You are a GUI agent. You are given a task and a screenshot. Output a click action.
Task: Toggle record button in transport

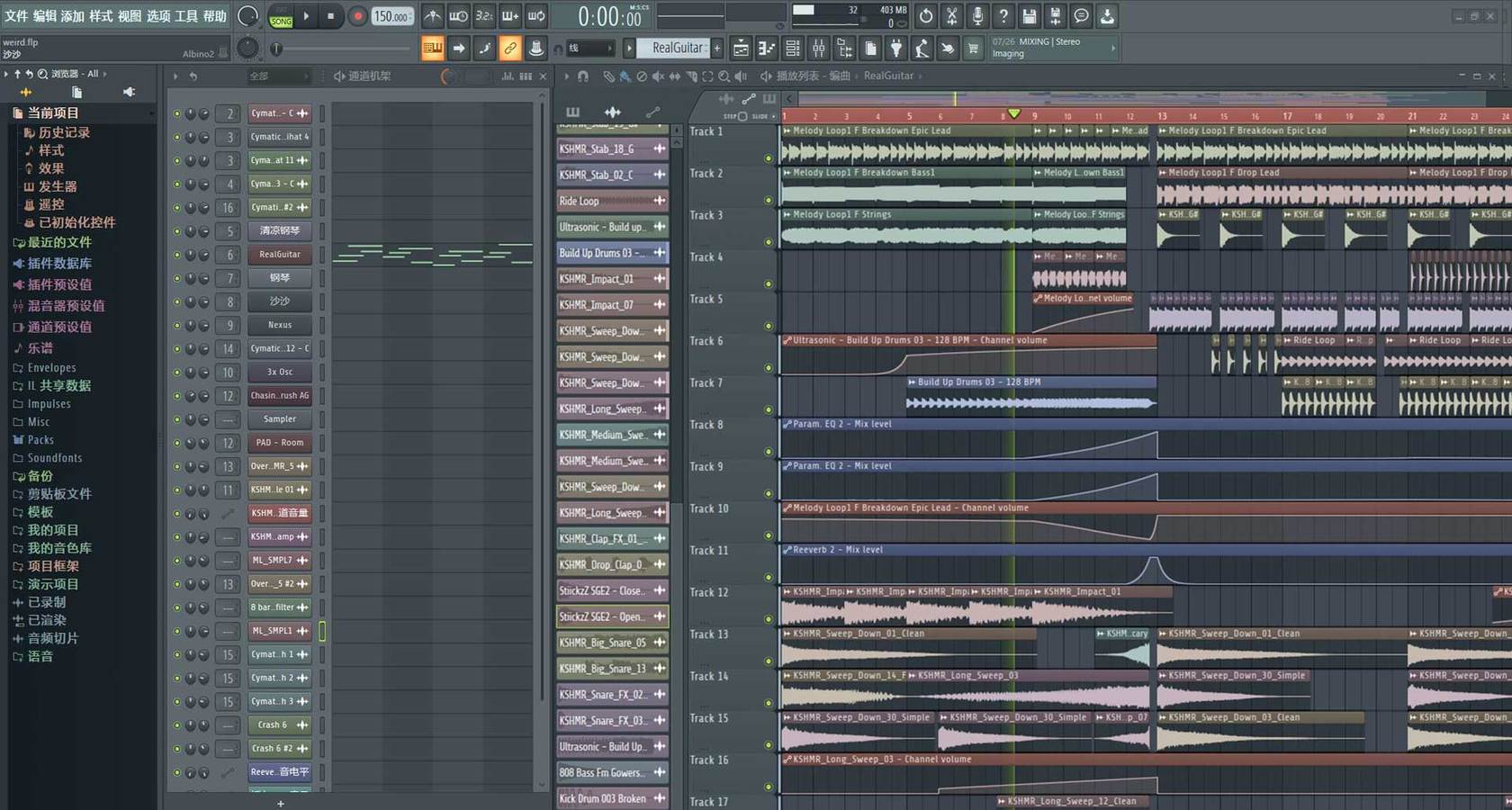[x=358, y=16]
